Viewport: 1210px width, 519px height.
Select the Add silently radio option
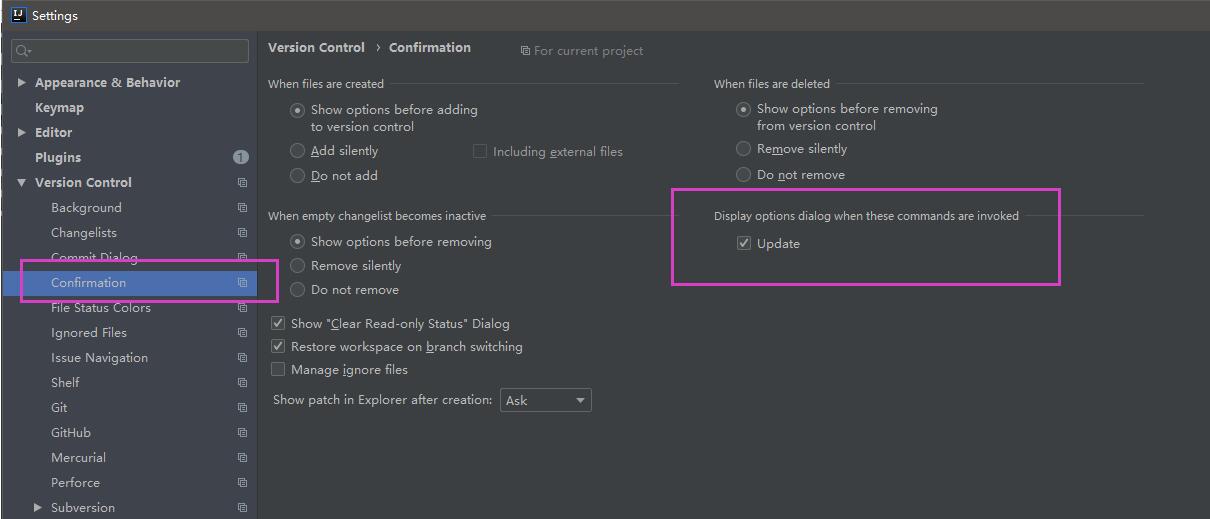click(297, 151)
